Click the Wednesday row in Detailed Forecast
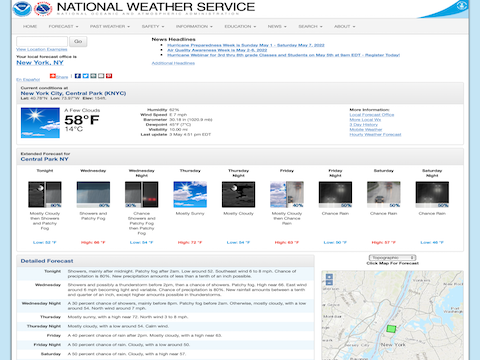This screenshot has height=360, width=480. [x=166, y=290]
